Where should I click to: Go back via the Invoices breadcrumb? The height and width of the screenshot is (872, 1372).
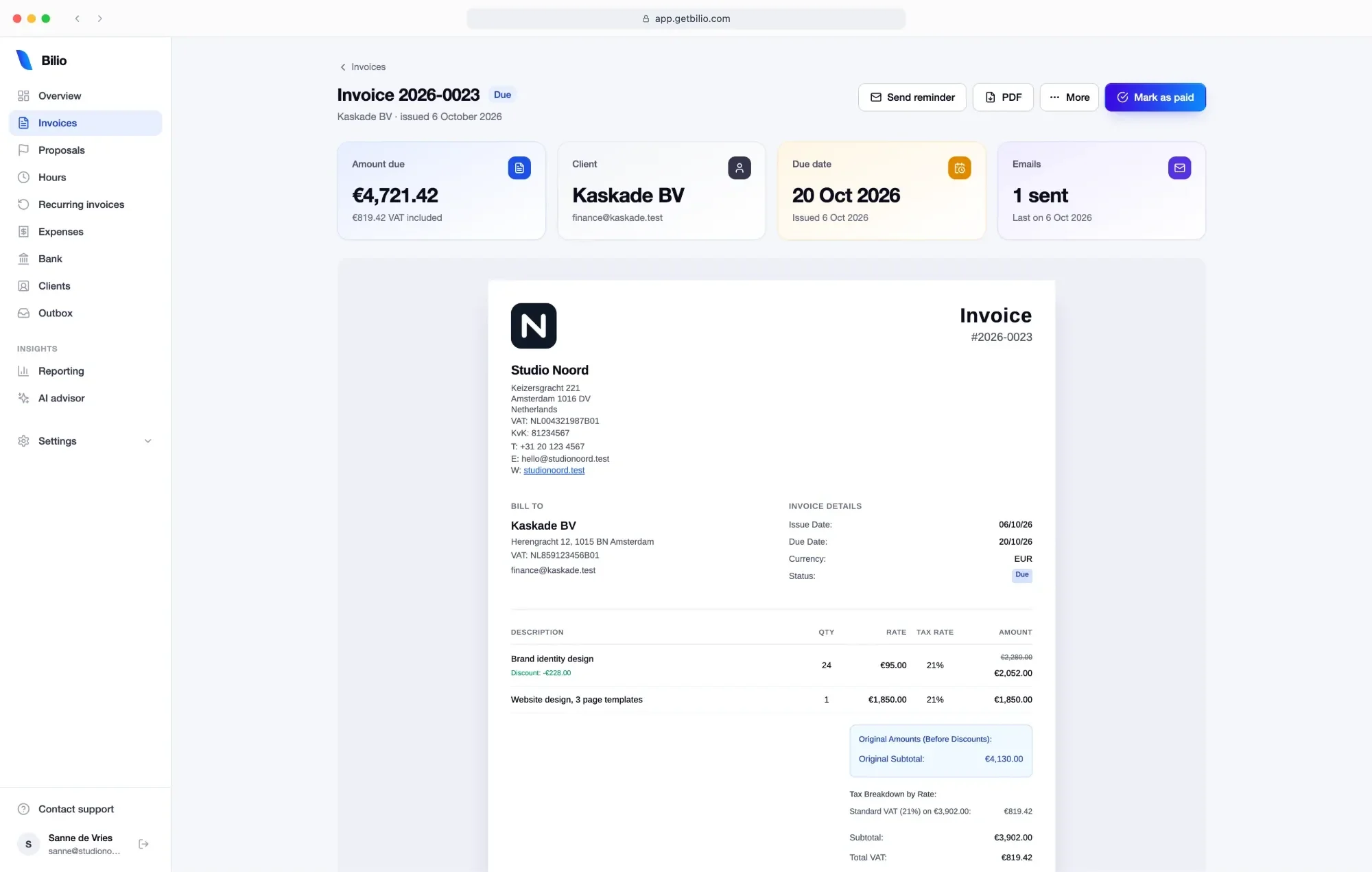pos(363,67)
